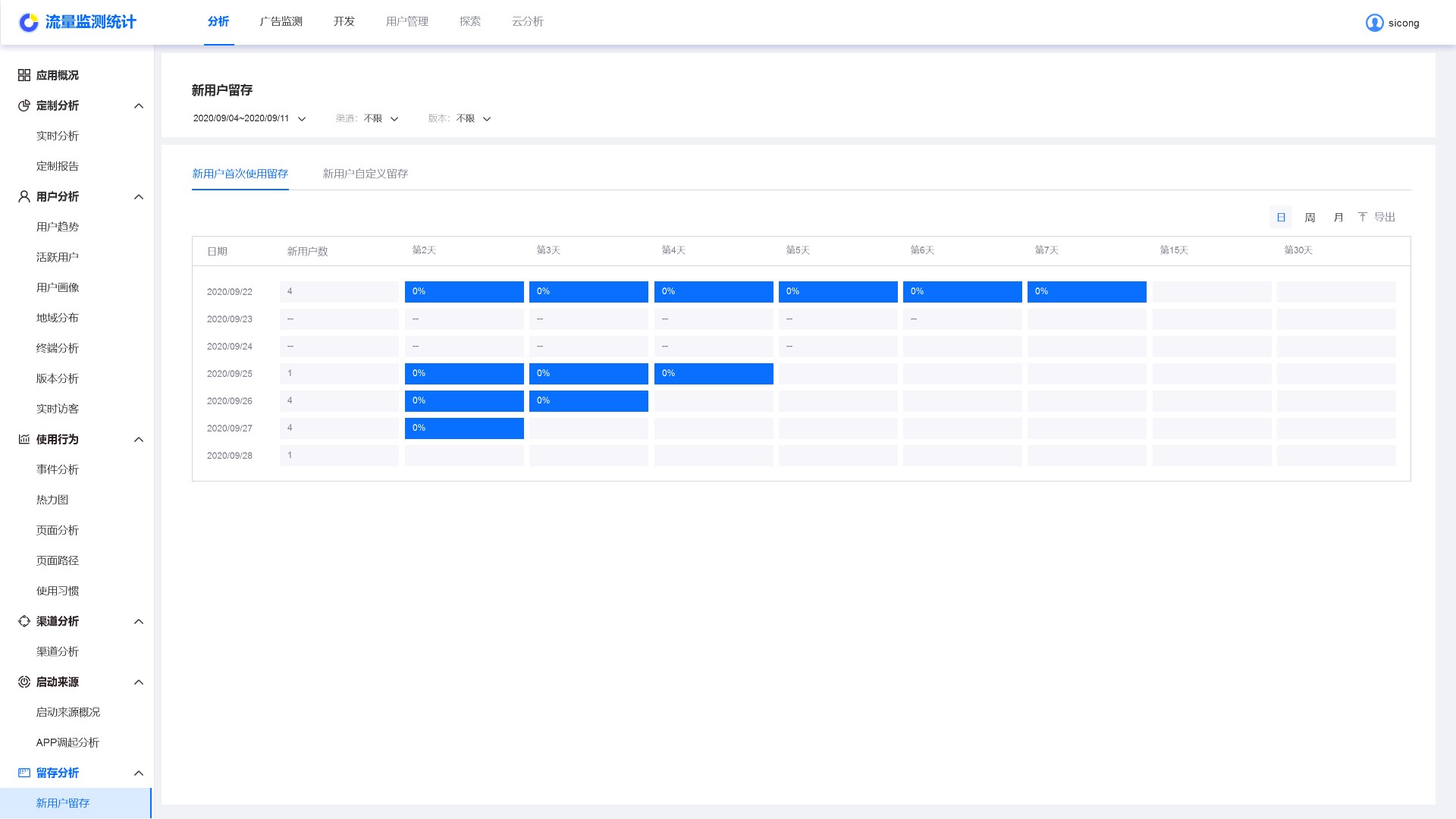The width and height of the screenshot is (1456, 819).
Task: Click the 应用概况 grid icon
Action: click(x=24, y=75)
